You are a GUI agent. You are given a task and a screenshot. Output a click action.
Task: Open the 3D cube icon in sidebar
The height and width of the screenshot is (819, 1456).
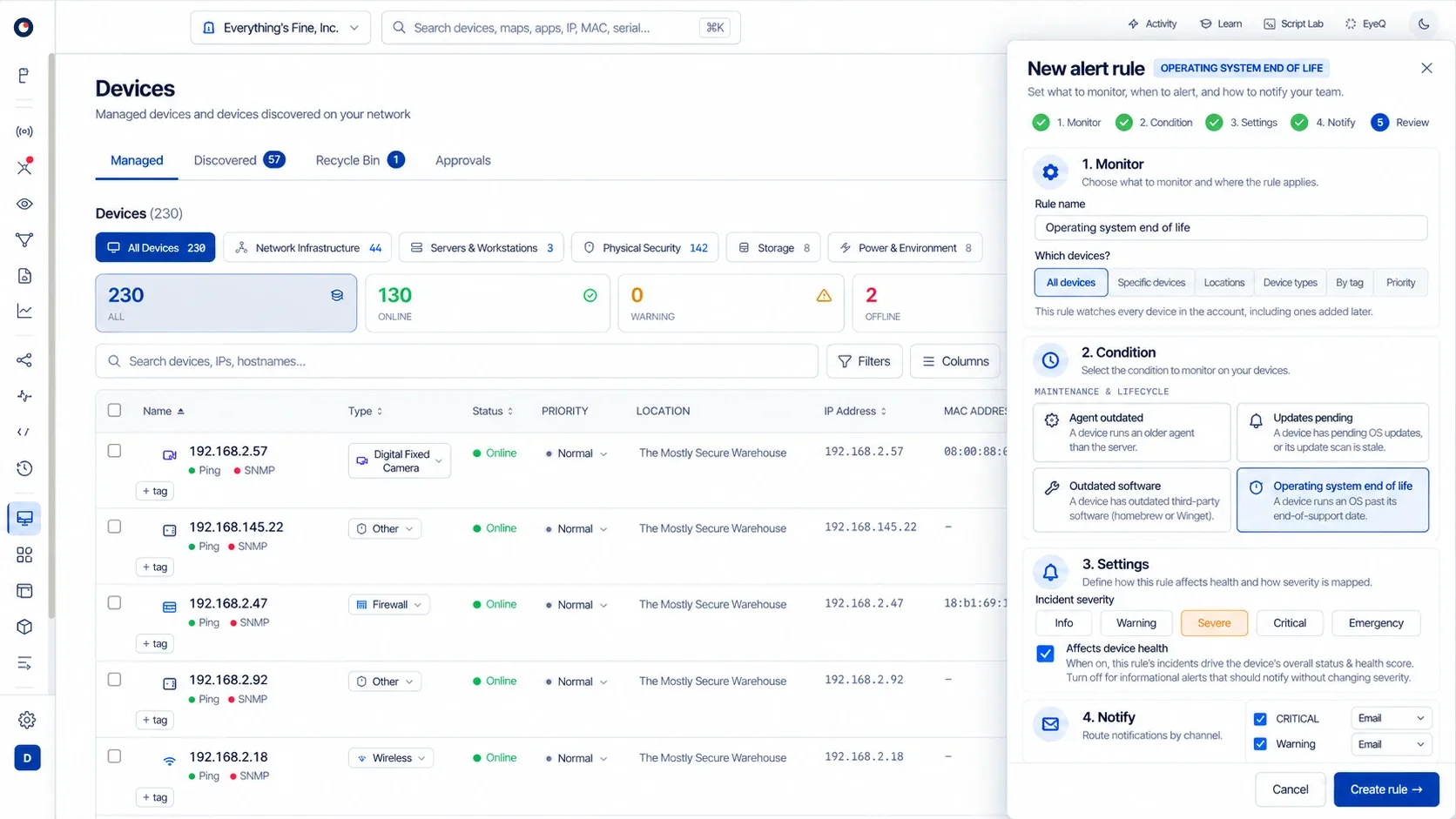click(x=24, y=627)
